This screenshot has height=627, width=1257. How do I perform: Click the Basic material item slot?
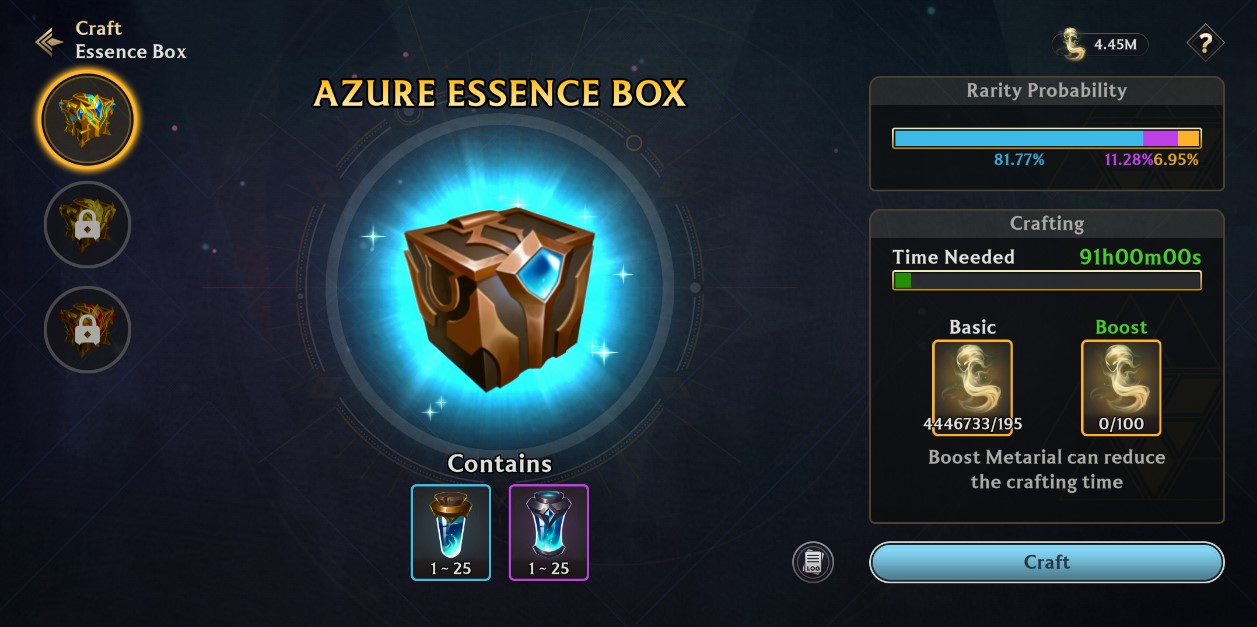point(972,388)
